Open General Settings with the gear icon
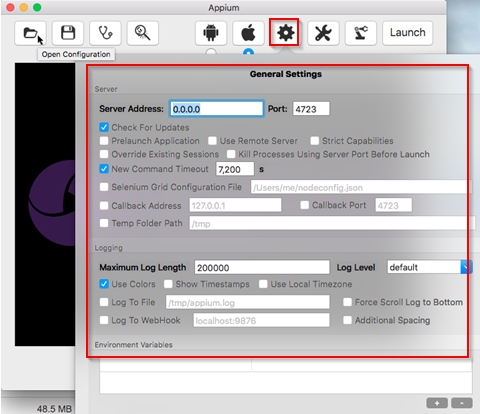Image resolution: width=480 pixels, height=414 pixels. pos(286,33)
